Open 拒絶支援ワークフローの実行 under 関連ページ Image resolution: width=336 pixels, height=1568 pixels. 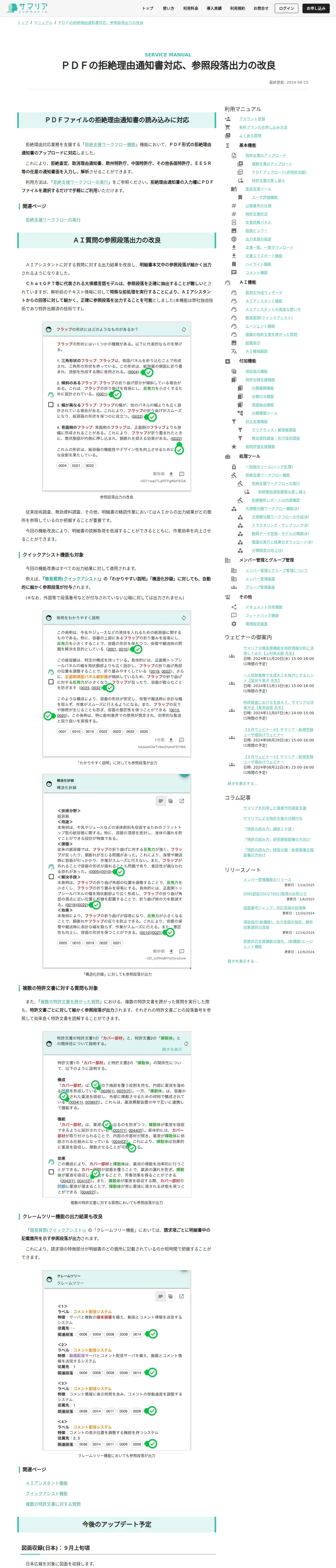tap(53, 220)
